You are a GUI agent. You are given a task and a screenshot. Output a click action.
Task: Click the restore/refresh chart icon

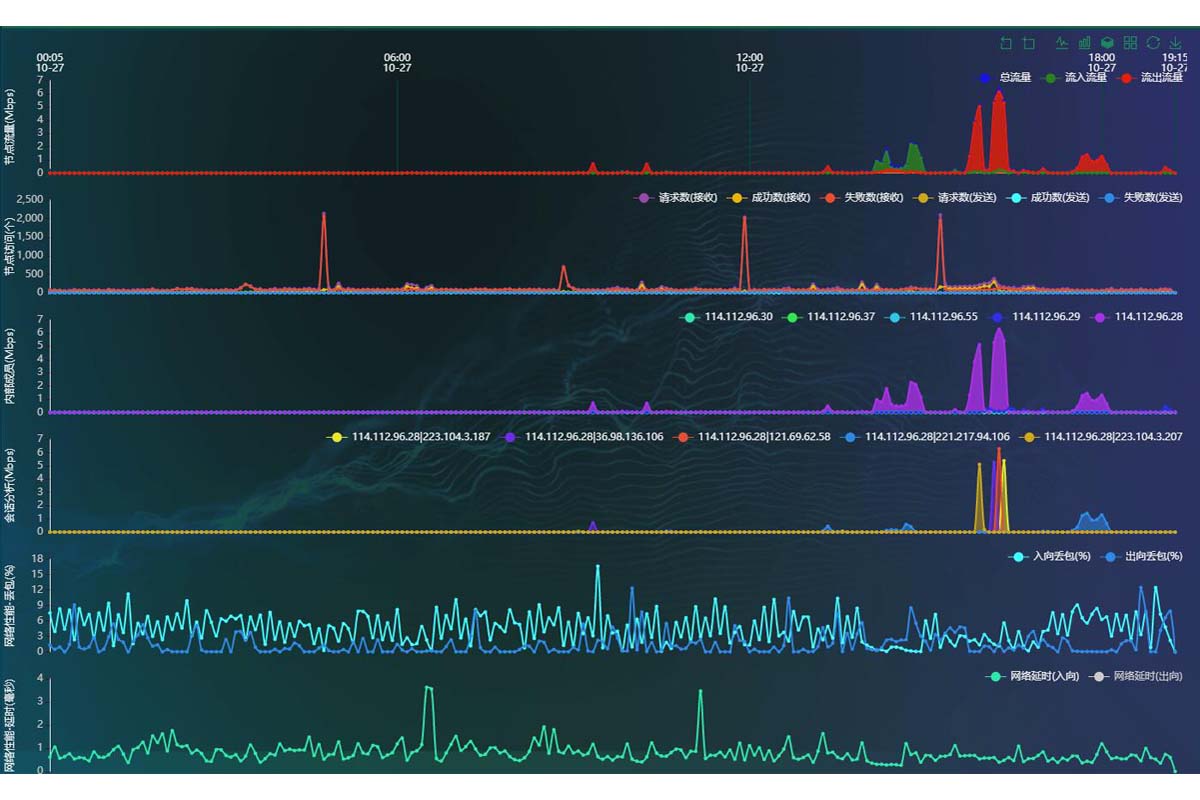1153,43
